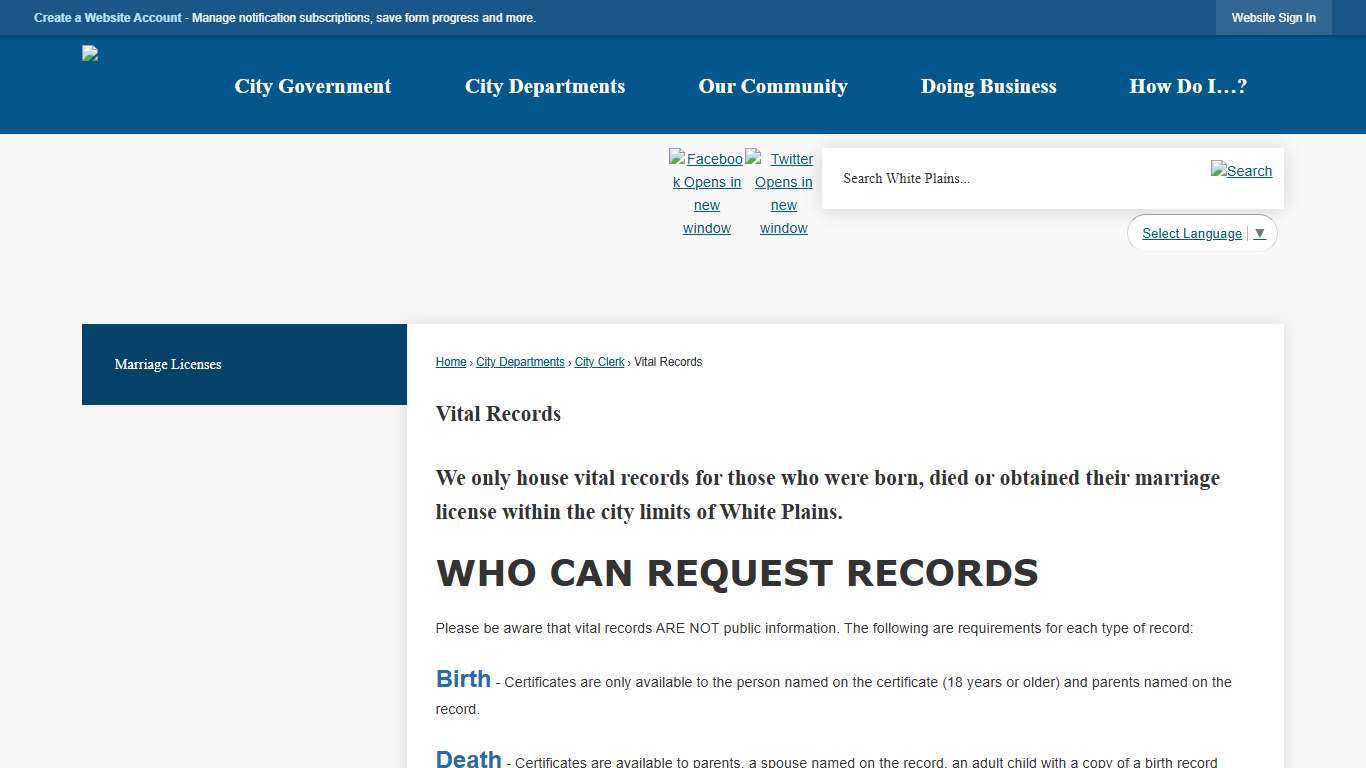Go to Home via breadcrumb
Image resolution: width=1366 pixels, height=768 pixels.
tap(451, 362)
